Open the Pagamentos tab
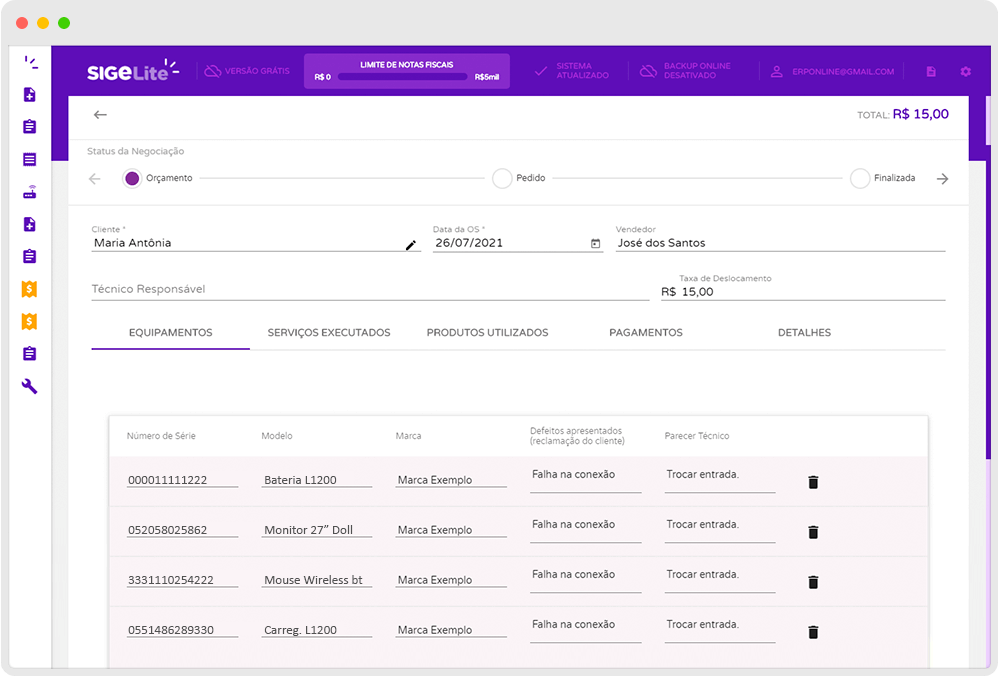The image size is (999, 677). click(646, 333)
